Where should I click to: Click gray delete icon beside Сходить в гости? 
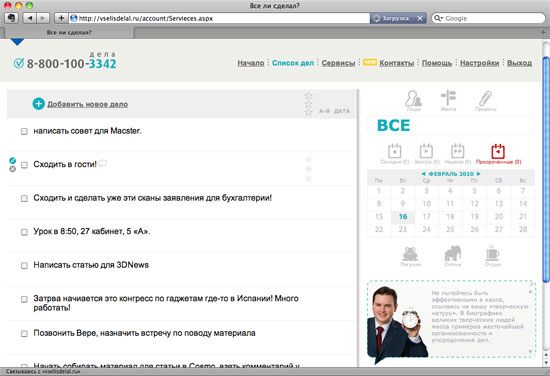pos(13,169)
